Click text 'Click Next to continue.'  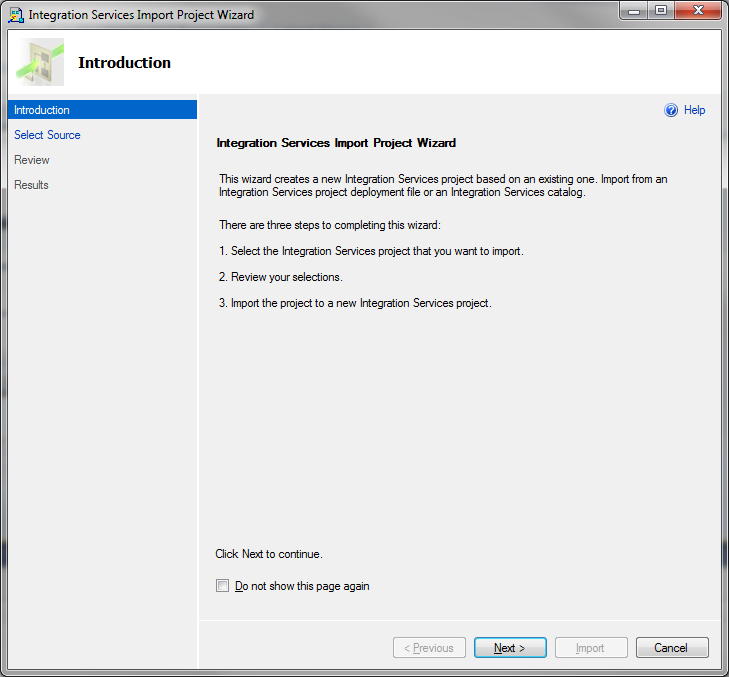[x=269, y=554]
